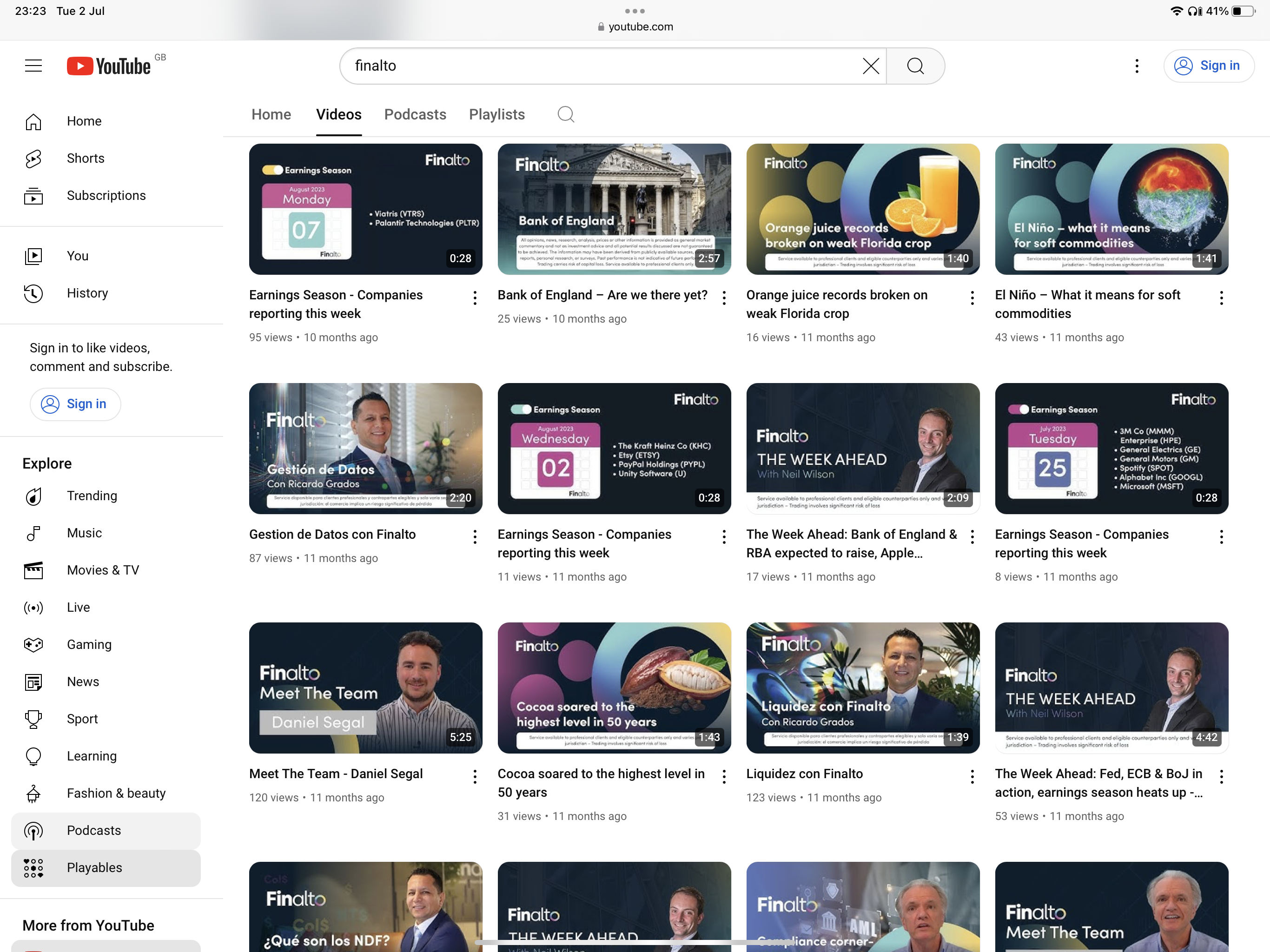
Task: Switch to the Podcasts channel tab
Action: (x=415, y=115)
